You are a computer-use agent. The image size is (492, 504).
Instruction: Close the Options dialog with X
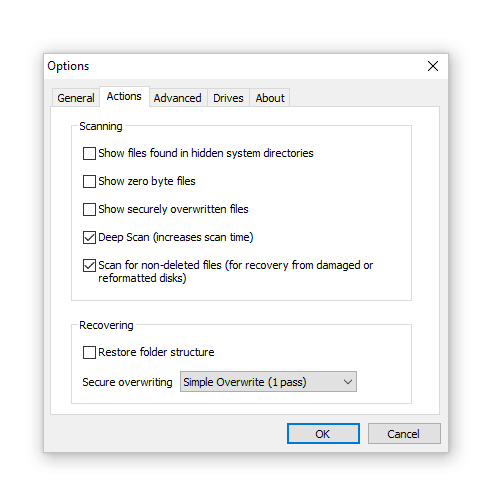[433, 66]
